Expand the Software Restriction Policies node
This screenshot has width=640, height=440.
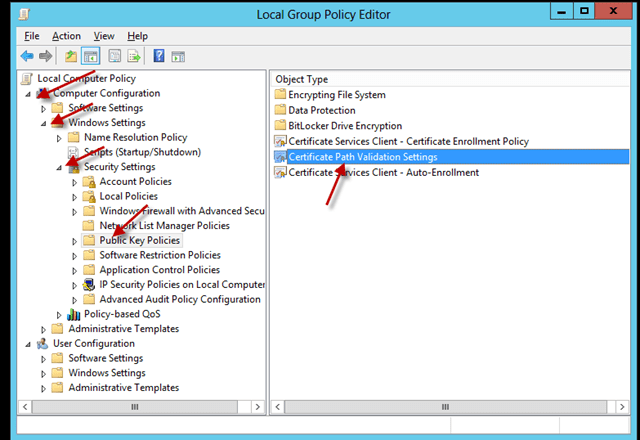74,256
